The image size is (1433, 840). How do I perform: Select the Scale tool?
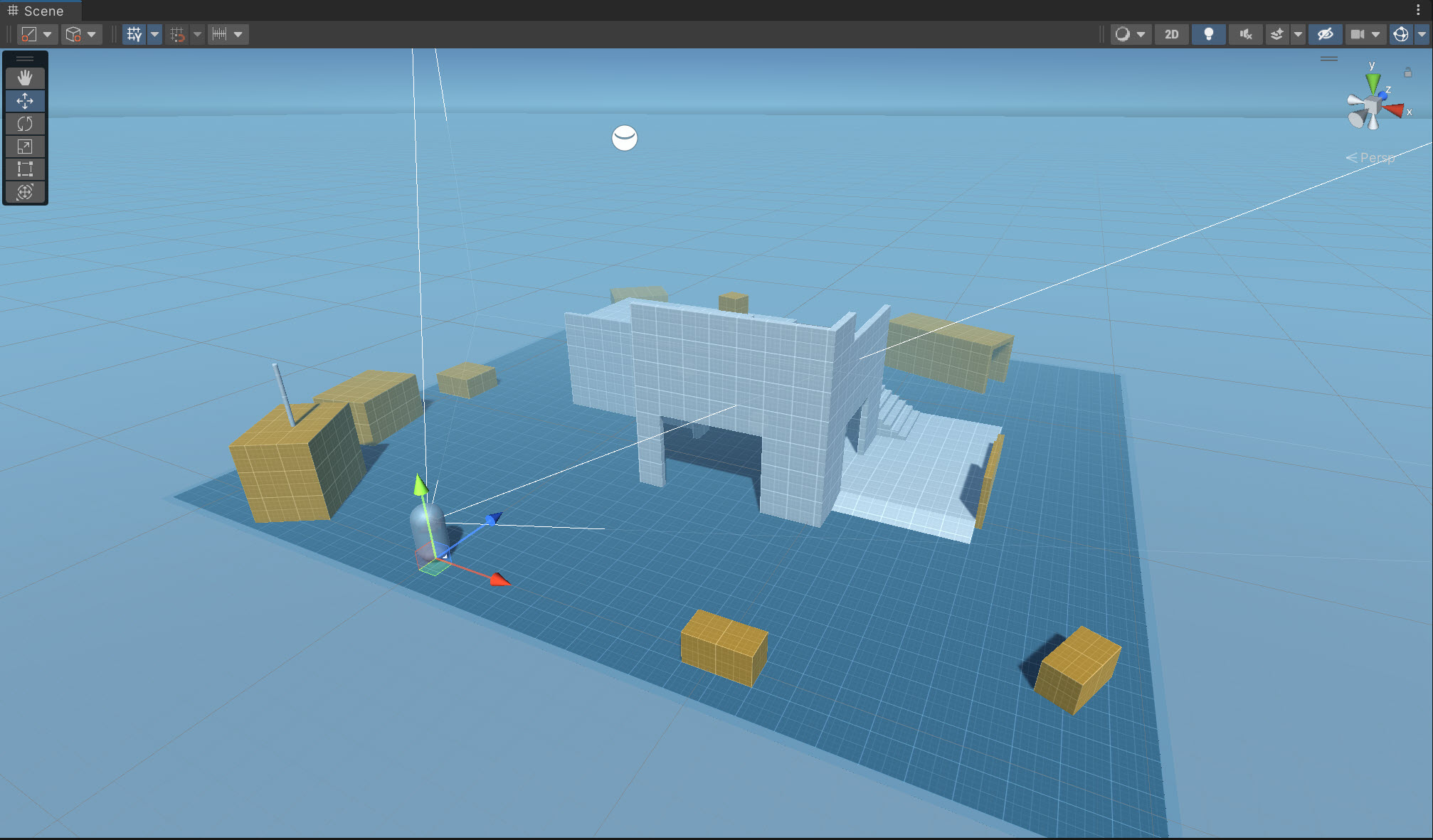click(25, 147)
